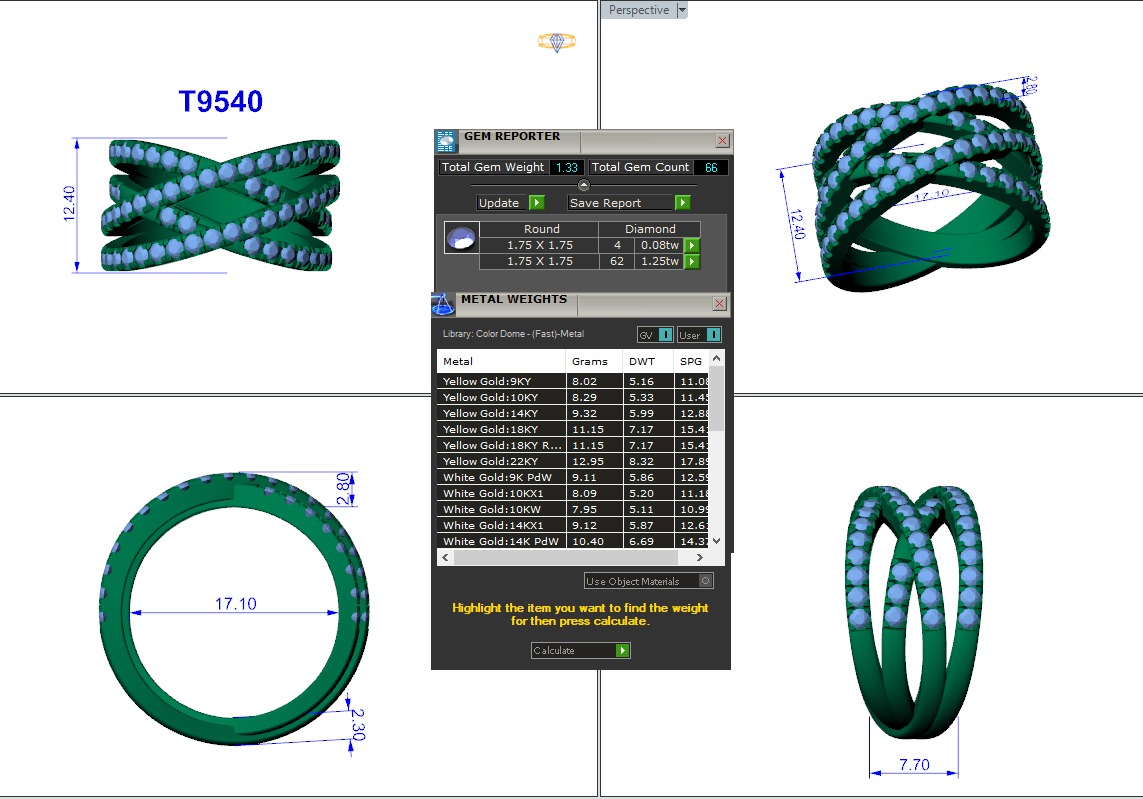The width and height of the screenshot is (1143, 799).
Task: Click the 7.70 width dimension in the side view
Action: click(913, 765)
